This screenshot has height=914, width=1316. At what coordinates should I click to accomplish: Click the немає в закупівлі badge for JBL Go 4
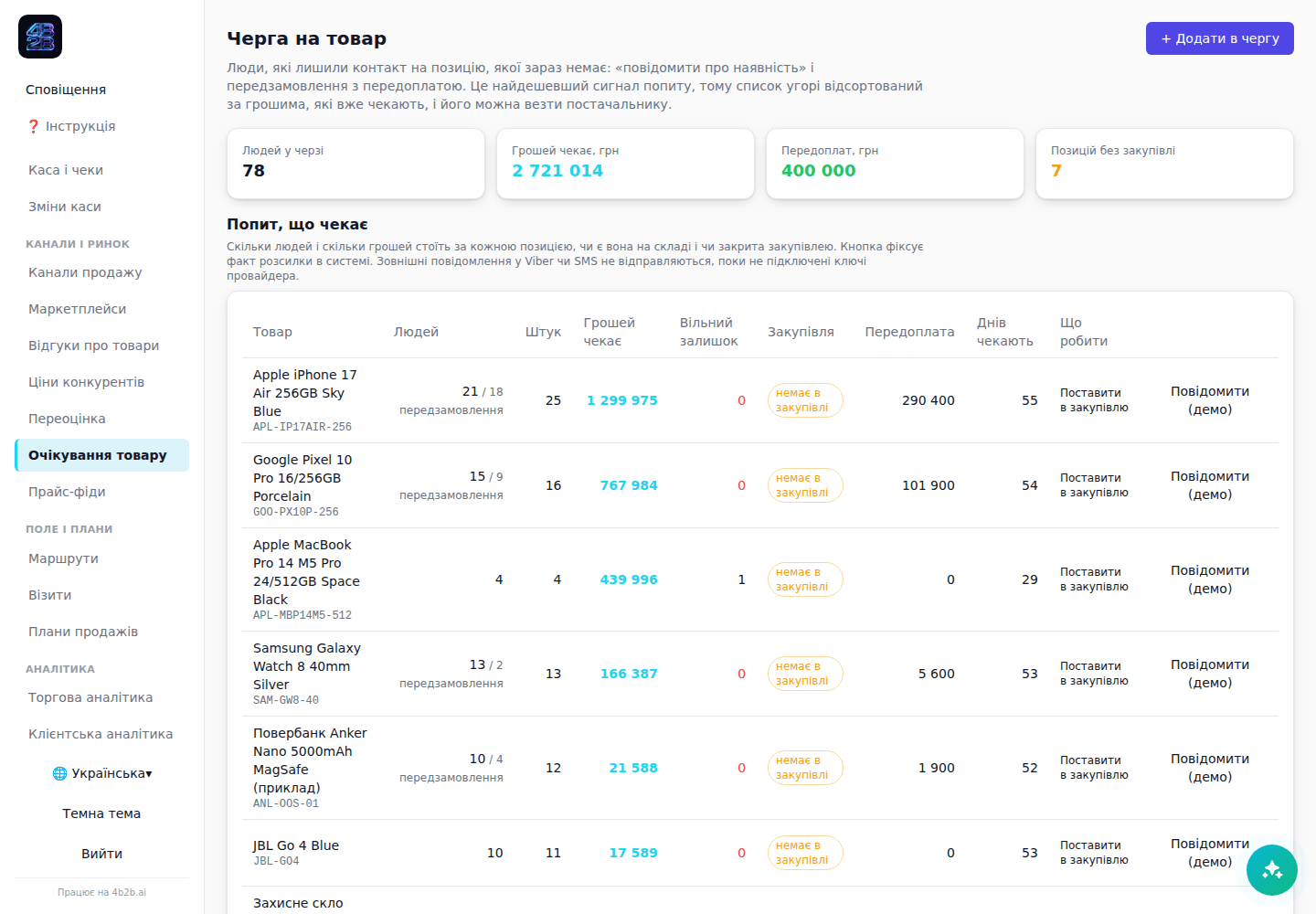[805, 853]
